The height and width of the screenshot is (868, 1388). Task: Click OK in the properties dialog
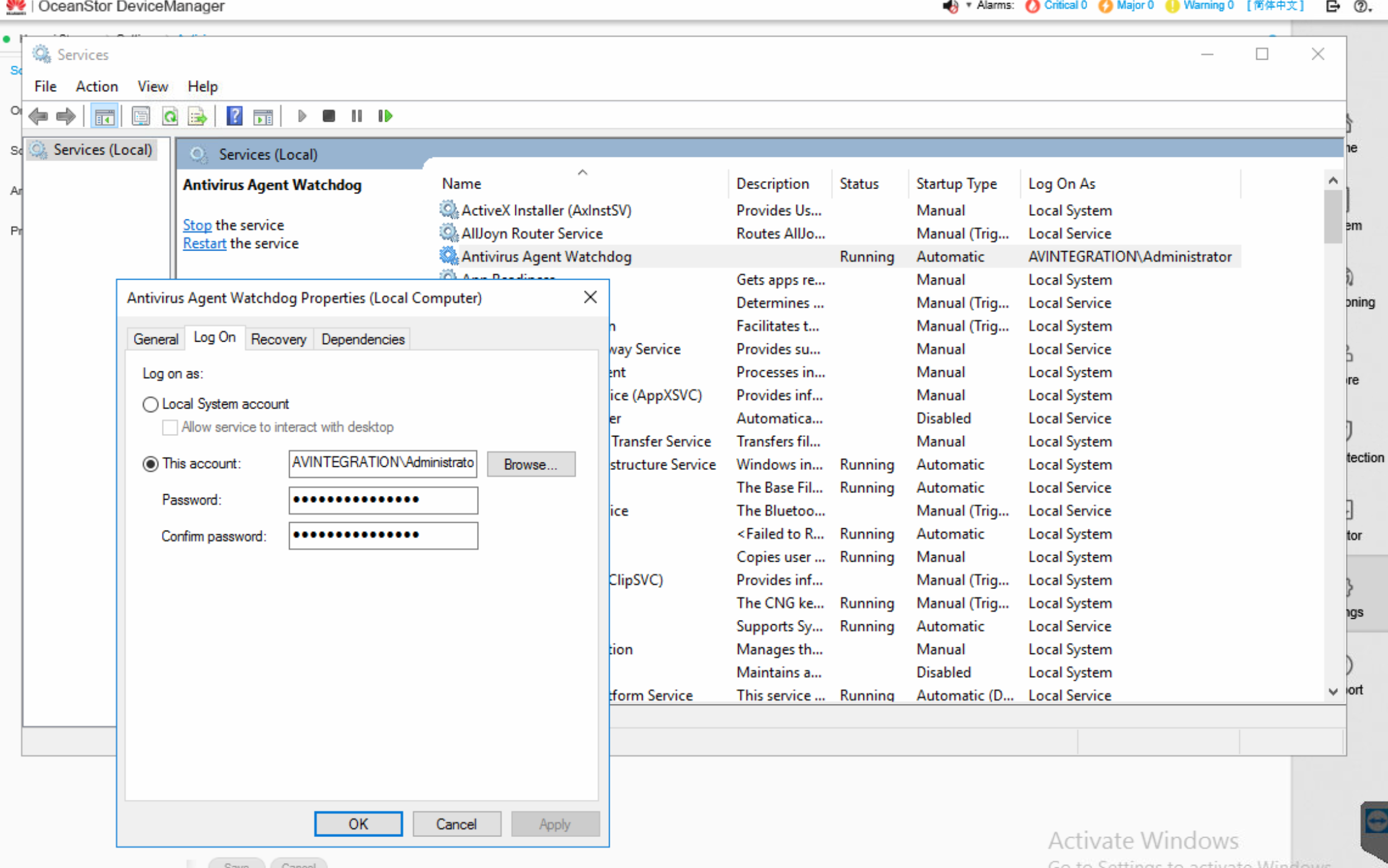pyautogui.click(x=358, y=824)
